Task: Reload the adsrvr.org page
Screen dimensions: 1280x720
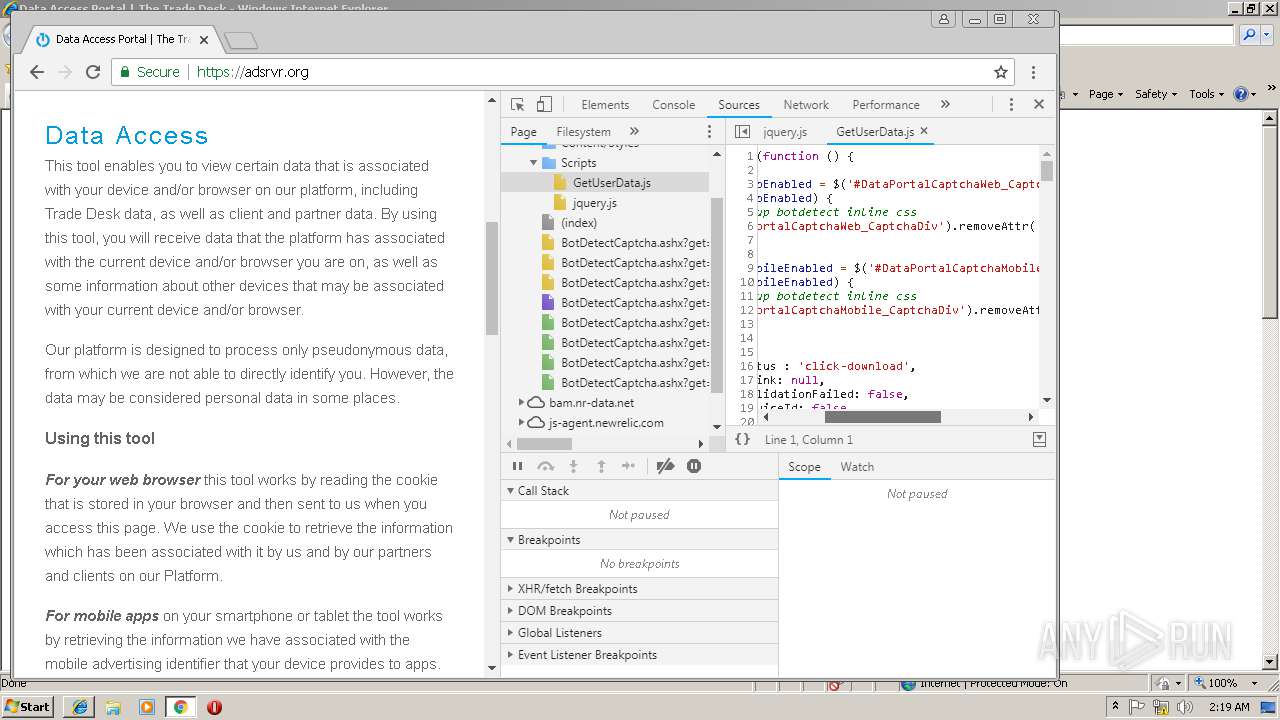Action: (x=93, y=72)
